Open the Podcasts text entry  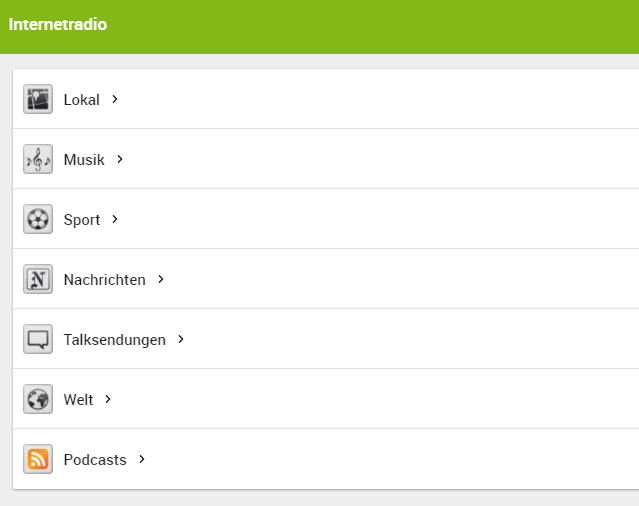click(x=95, y=459)
